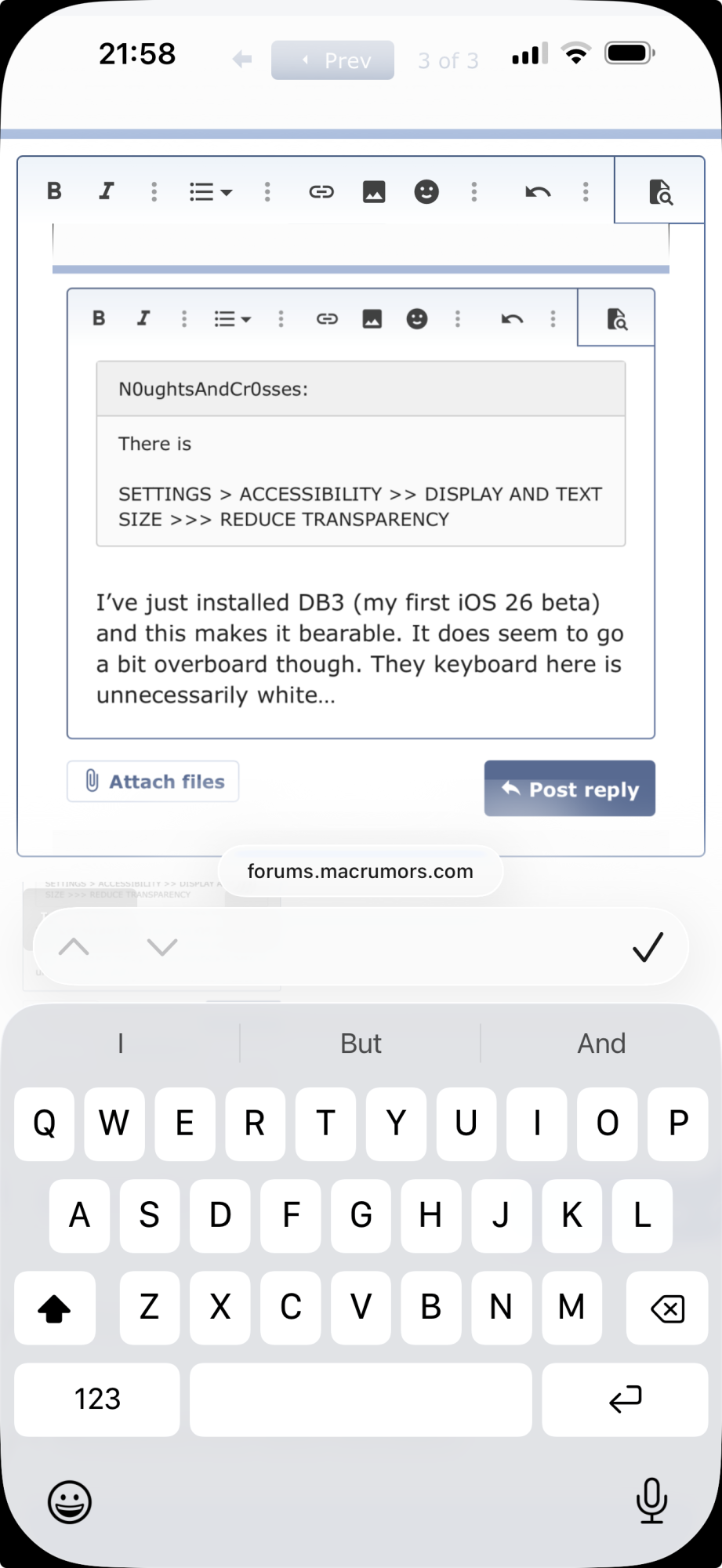The height and width of the screenshot is (1568, 722).
Task: Open list dropdown in outer editor
Action: pyautogui.click(x=210, y=192)
